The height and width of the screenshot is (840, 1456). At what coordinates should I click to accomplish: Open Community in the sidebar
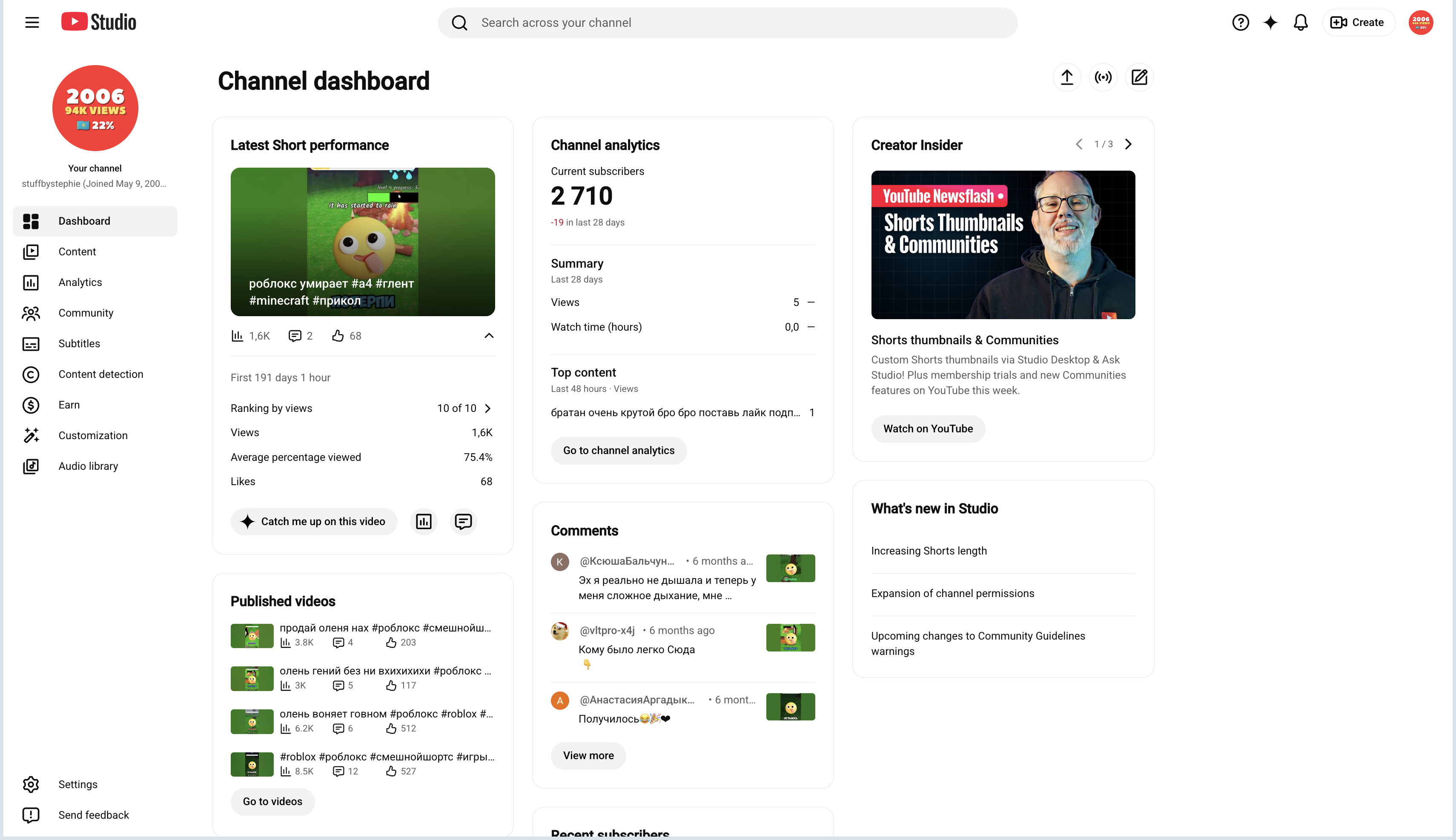pyautogui.click(x=95, y=313)
